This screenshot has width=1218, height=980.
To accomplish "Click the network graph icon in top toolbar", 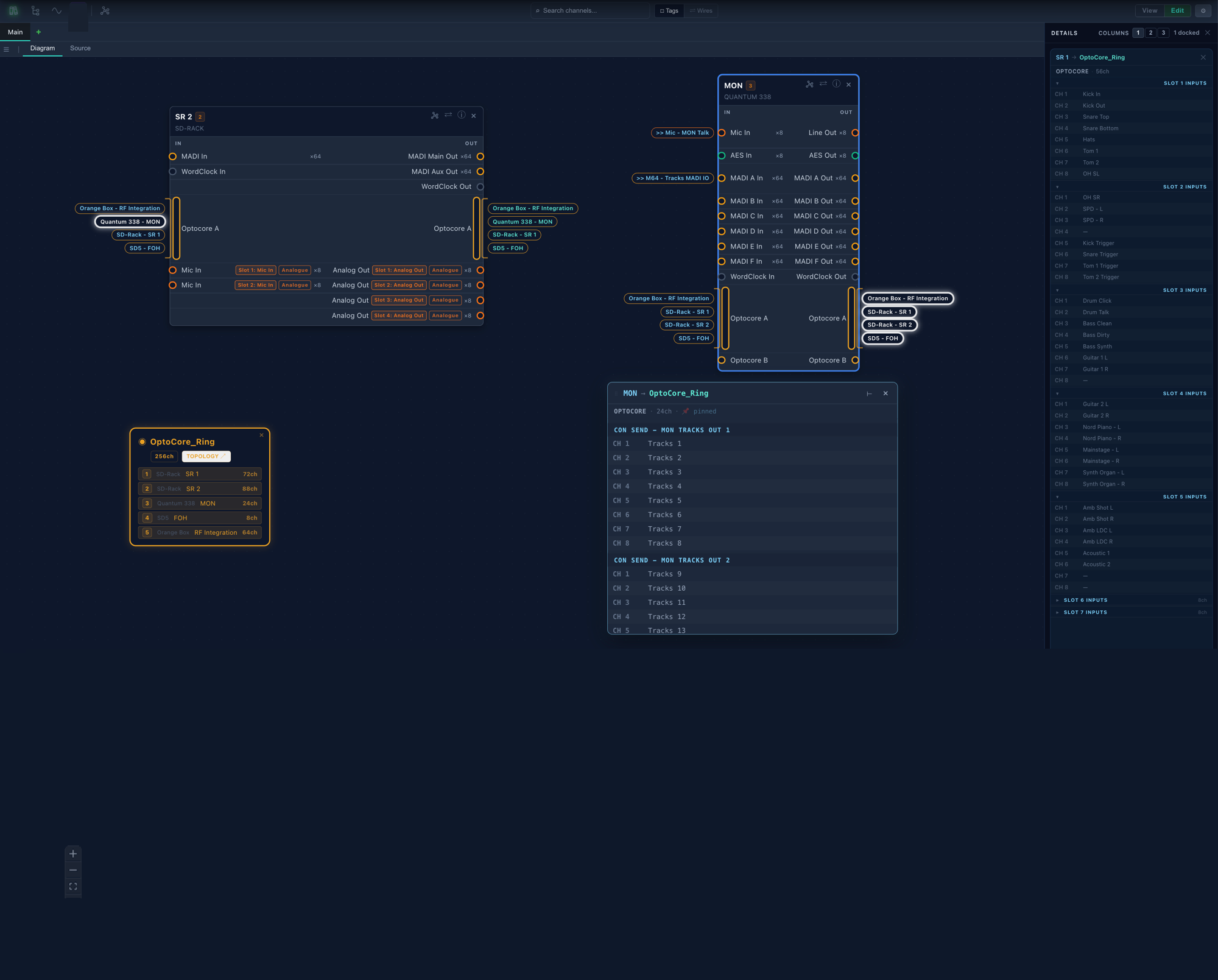I will (x=105, y=10).
